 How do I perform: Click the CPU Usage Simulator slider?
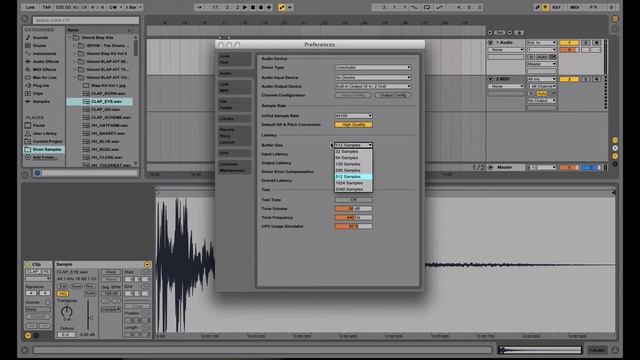click(353, 226)
